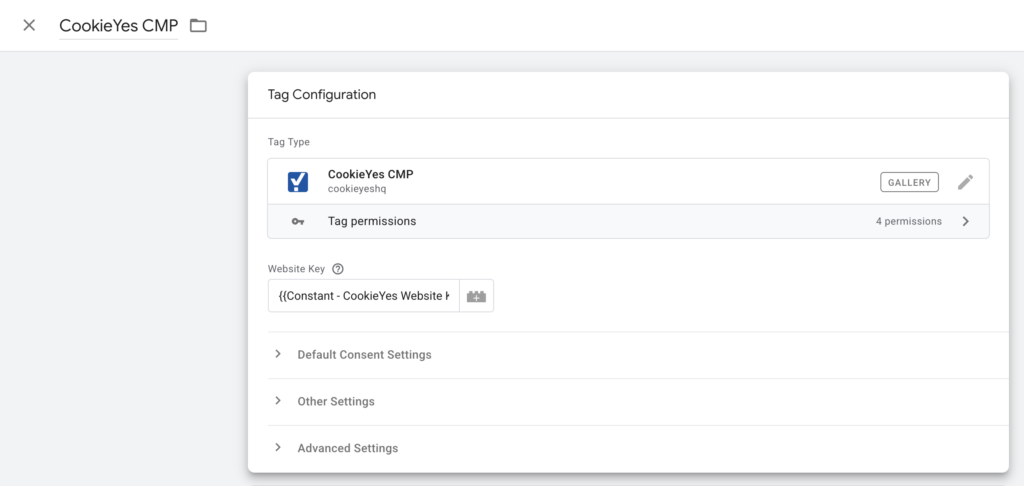
Task: Expand Default Consent Settings chevron
Action: point(278,354)
